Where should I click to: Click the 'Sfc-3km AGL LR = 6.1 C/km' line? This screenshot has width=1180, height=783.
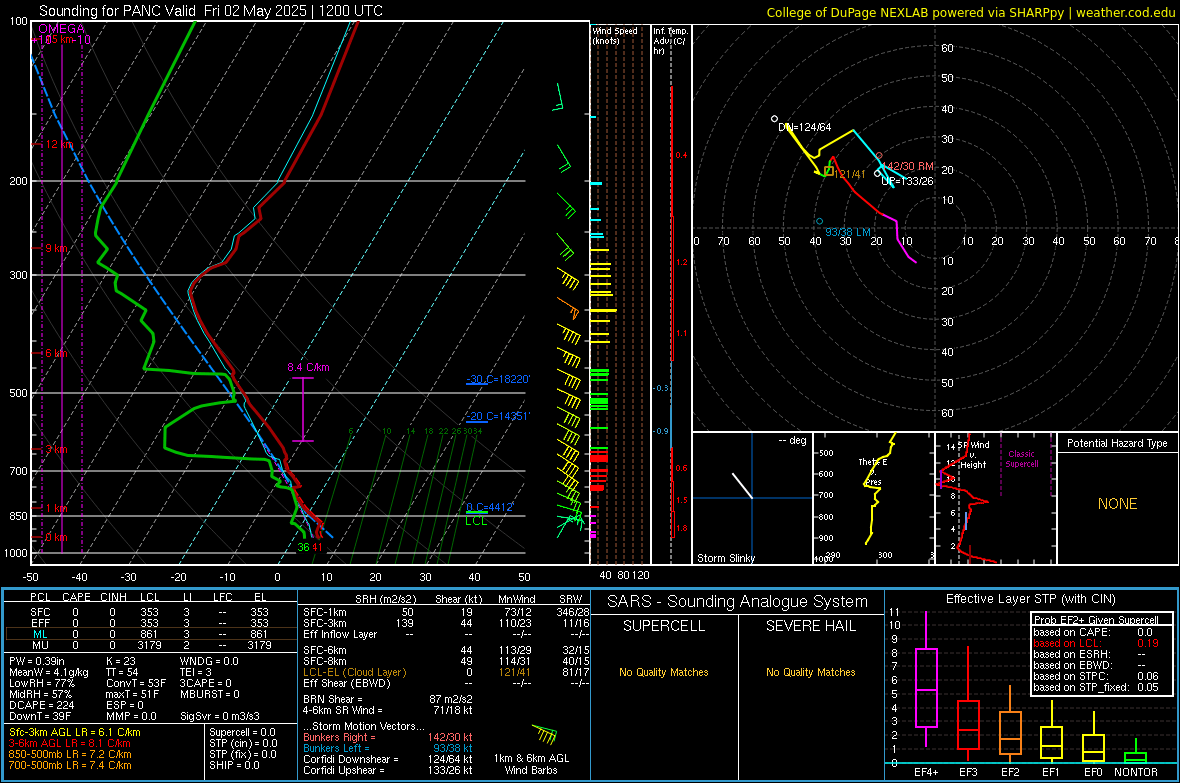point(75,732)
